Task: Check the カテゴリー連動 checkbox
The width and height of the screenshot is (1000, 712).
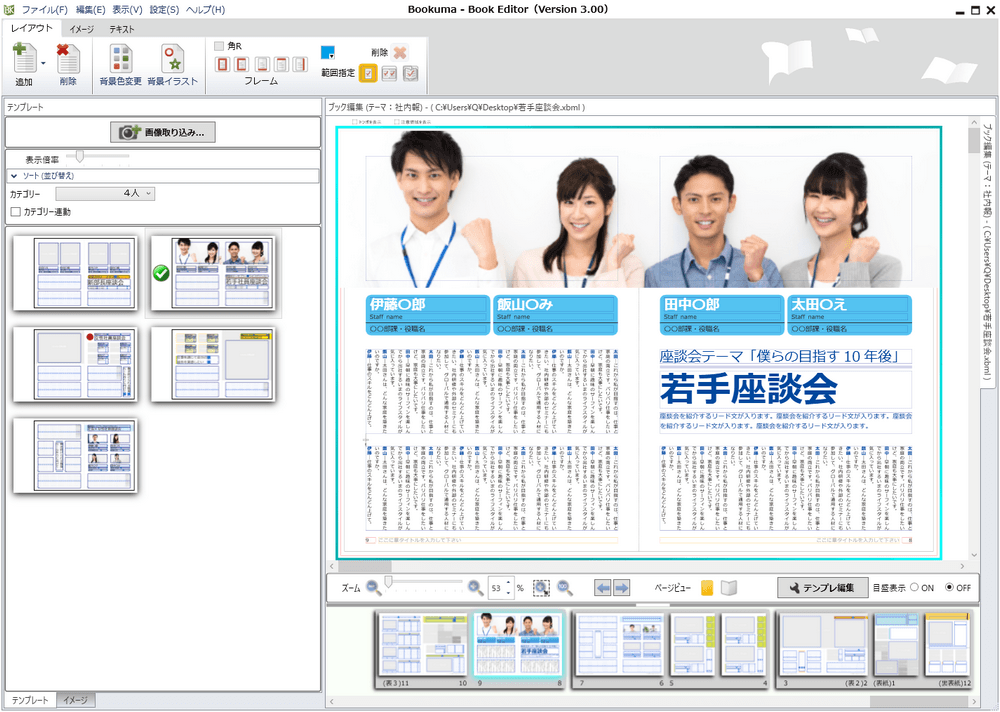Action: coord(15,212)
